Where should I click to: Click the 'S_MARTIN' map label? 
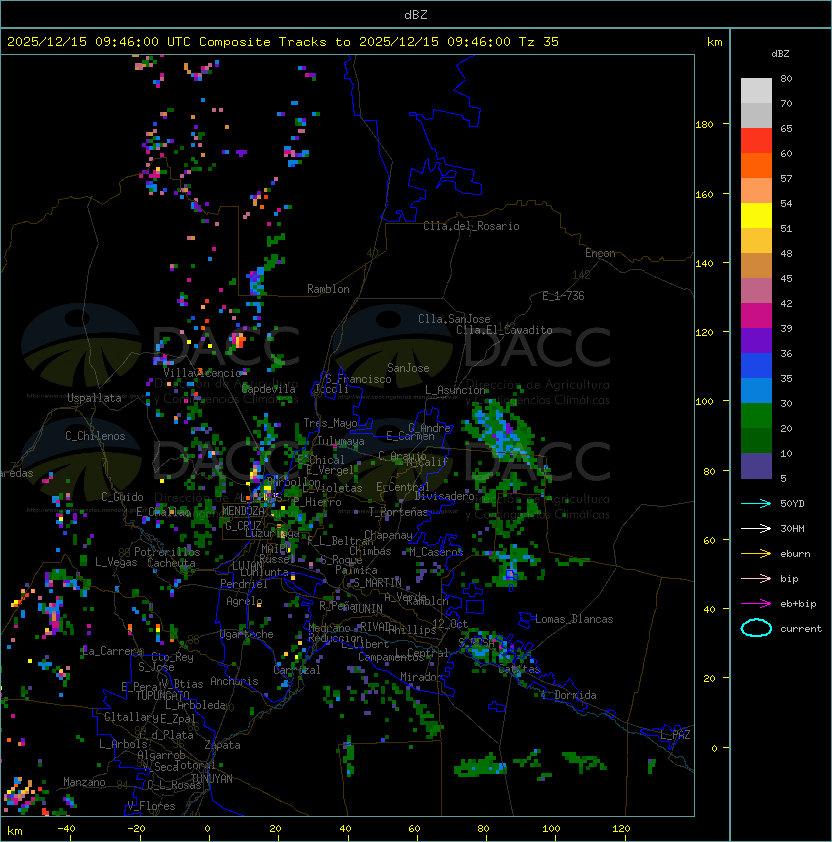click(x=377, y=583)
